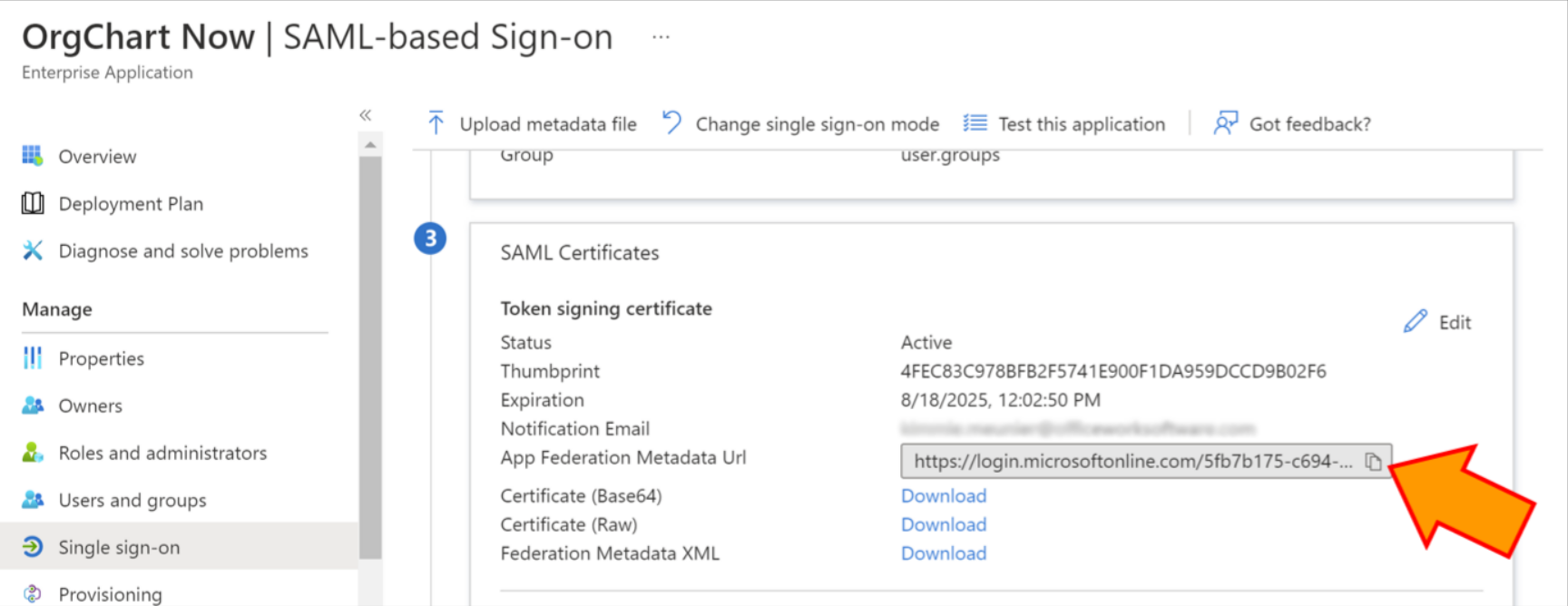Click the sidebar scroll up arrow
1568x606 pixels.
coord(370,144)
